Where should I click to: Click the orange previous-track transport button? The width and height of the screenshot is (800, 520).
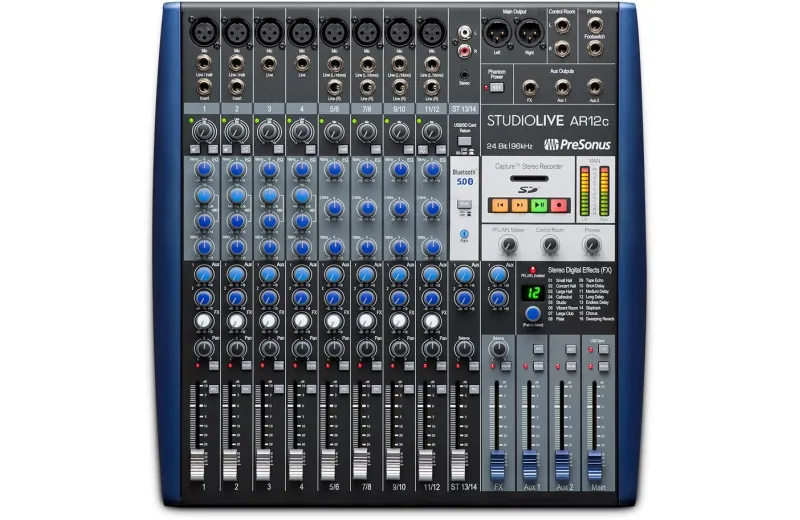(499, 205)
